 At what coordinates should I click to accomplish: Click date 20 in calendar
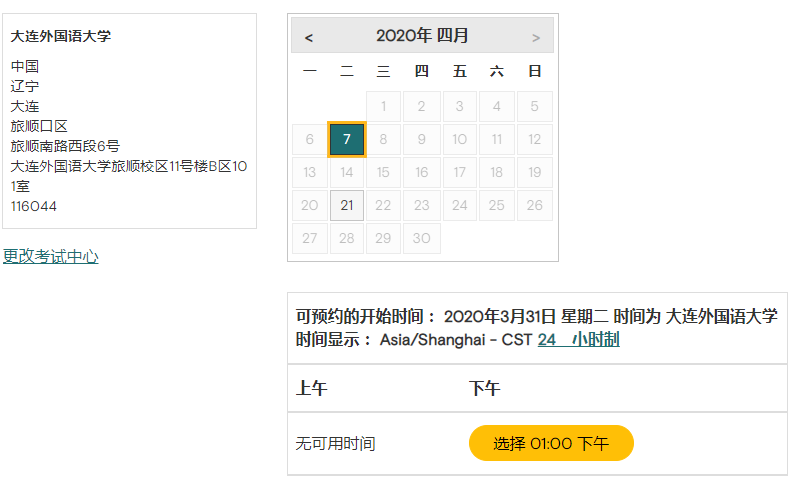point(309,205)
